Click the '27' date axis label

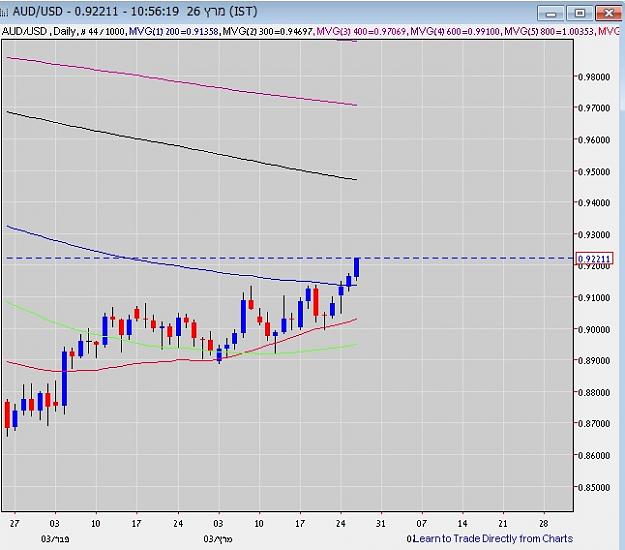[x=14, y=523]
